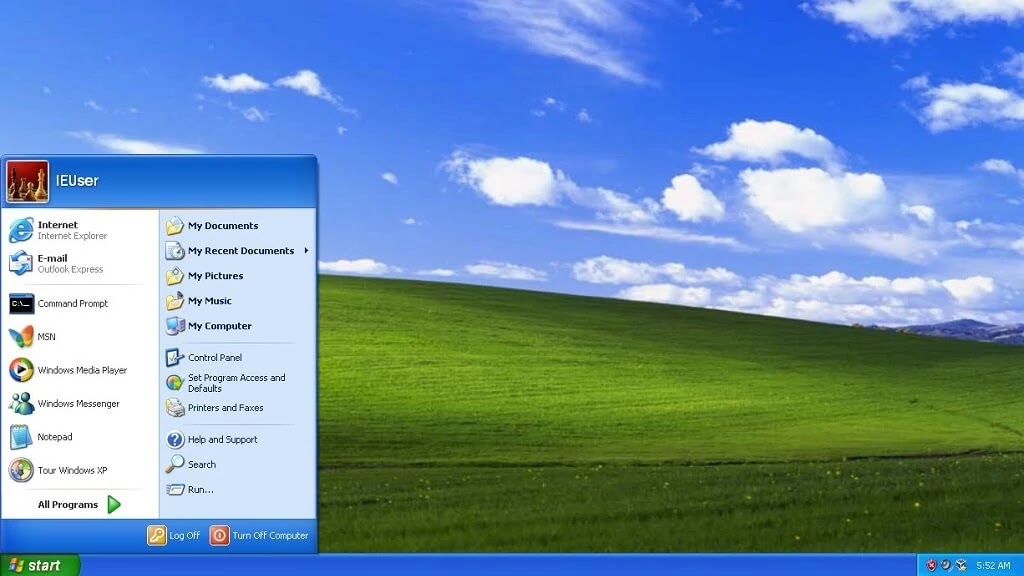Open My Documents
Viewport: 1024px width, 576px height.
[x=225, y=226]
